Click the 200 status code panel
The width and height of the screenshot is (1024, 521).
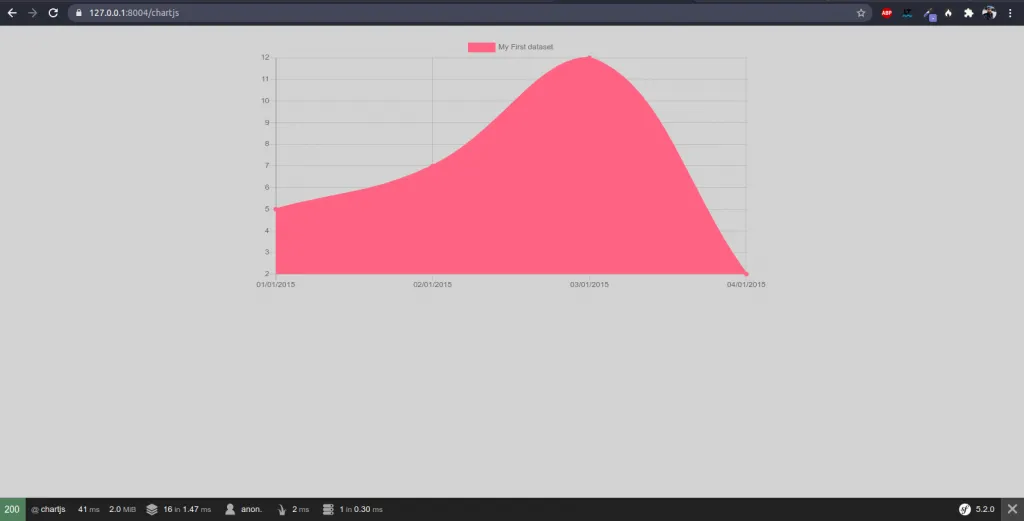[x=12, y=509]
